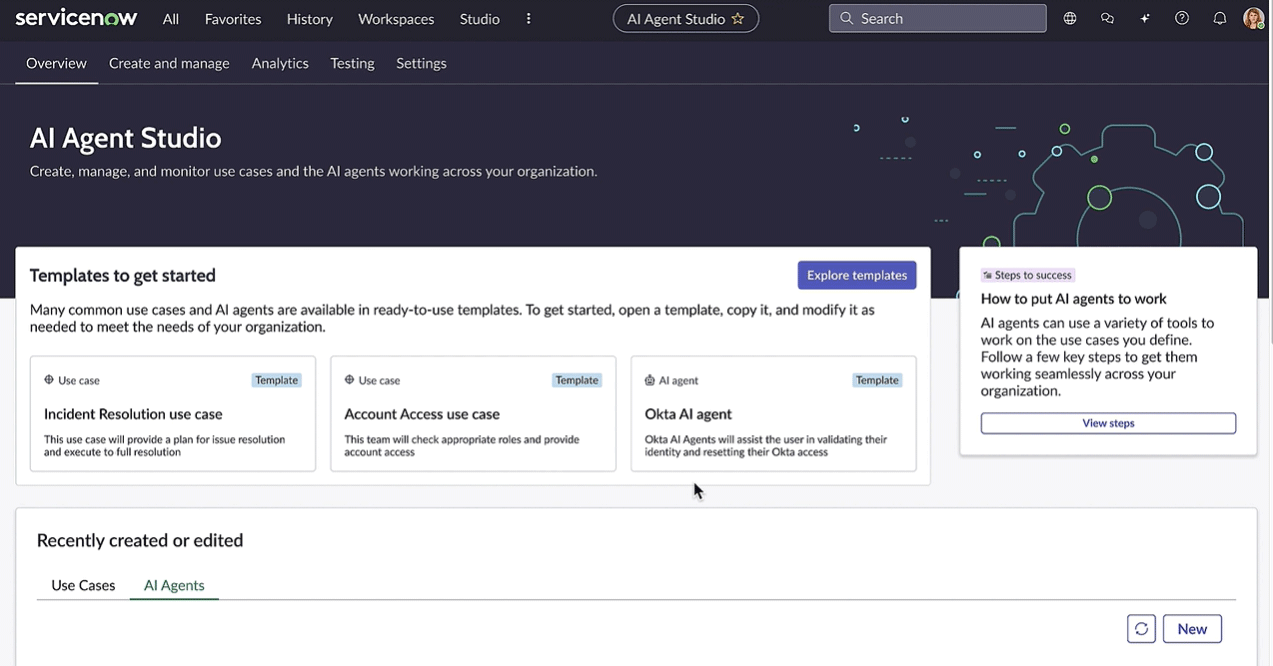
Task: Click the AI agent icon on Okta card
Action: tap(650, 380)
